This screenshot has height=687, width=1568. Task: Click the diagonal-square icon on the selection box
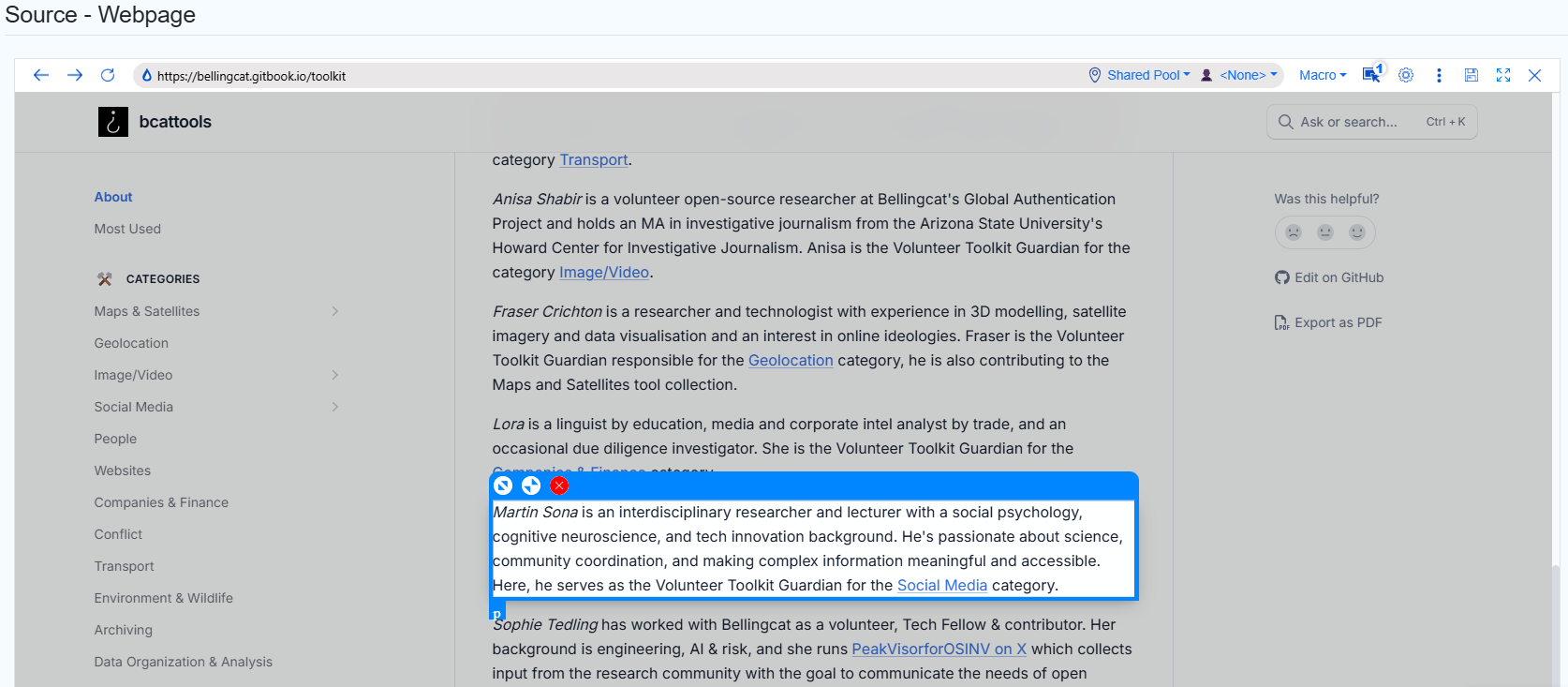pyautogui.click(x=503, y=485)
